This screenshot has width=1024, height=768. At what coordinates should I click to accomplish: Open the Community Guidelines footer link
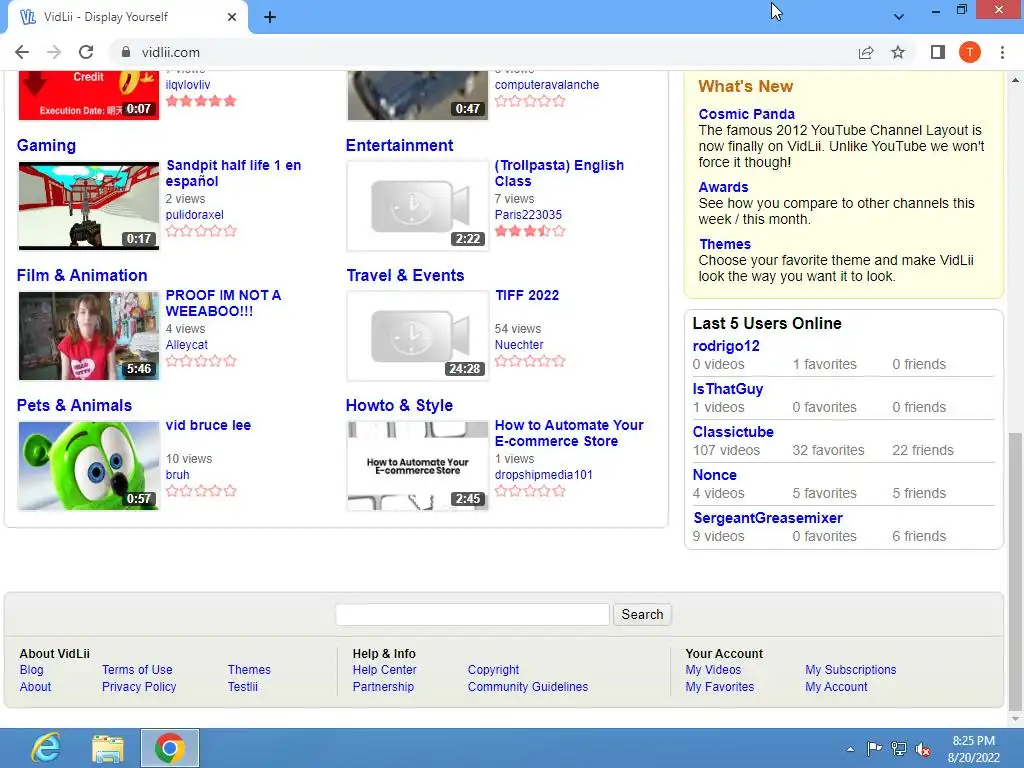(x=528, y=686)
